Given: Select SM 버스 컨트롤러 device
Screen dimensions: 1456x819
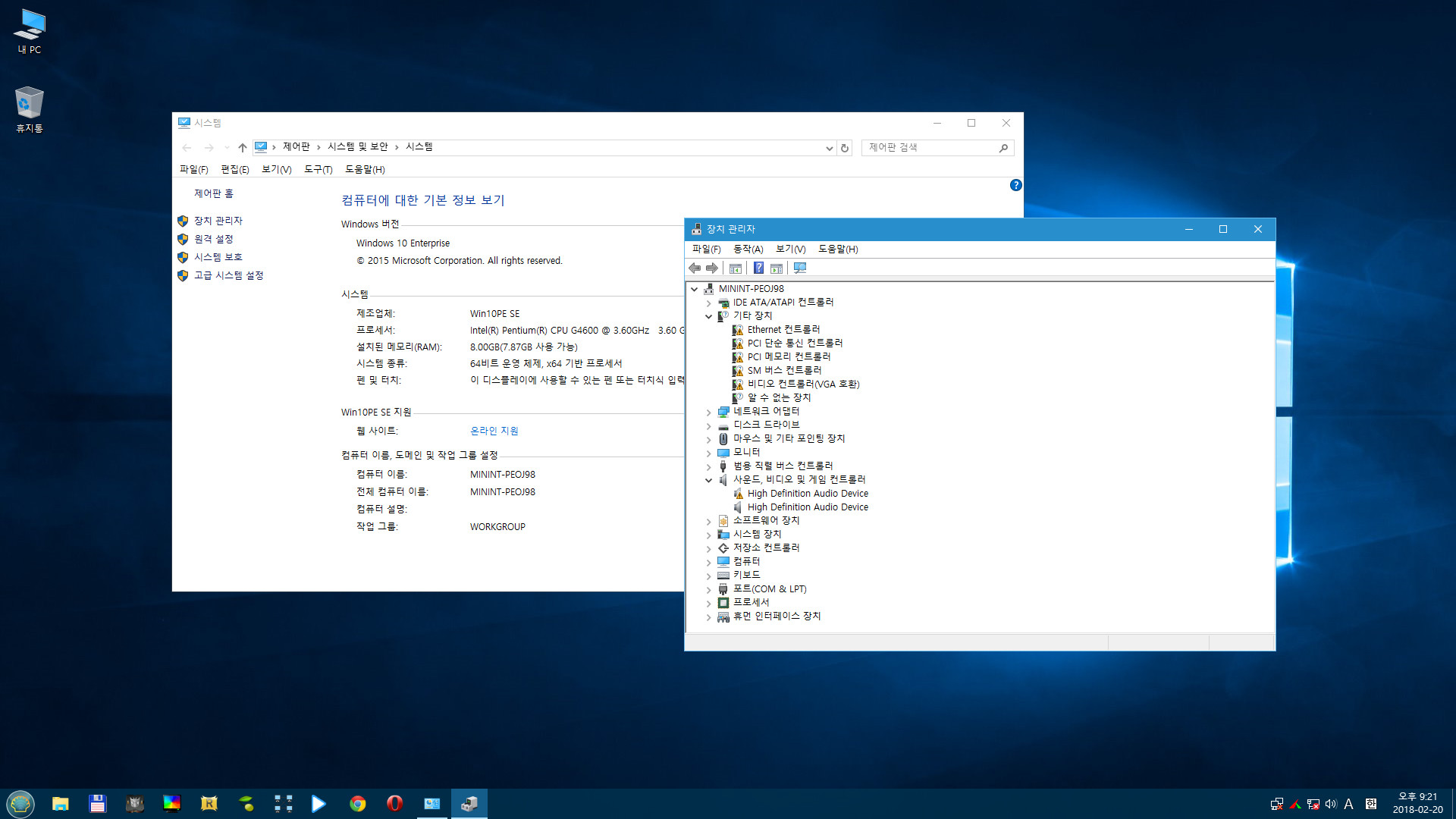Looking at the screenshot, I should coord(784,371).
